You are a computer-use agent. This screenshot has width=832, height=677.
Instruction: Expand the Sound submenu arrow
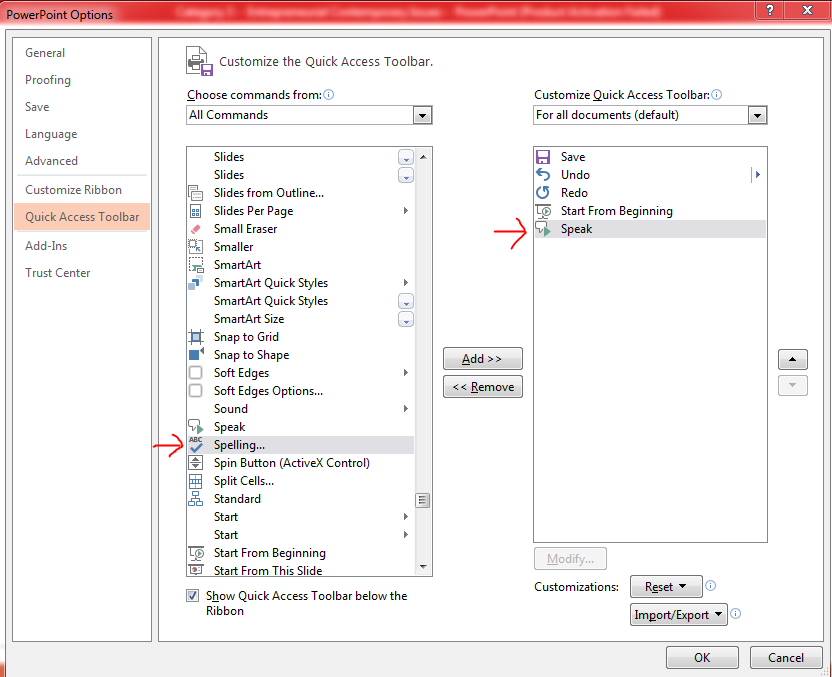pos(406,409)
